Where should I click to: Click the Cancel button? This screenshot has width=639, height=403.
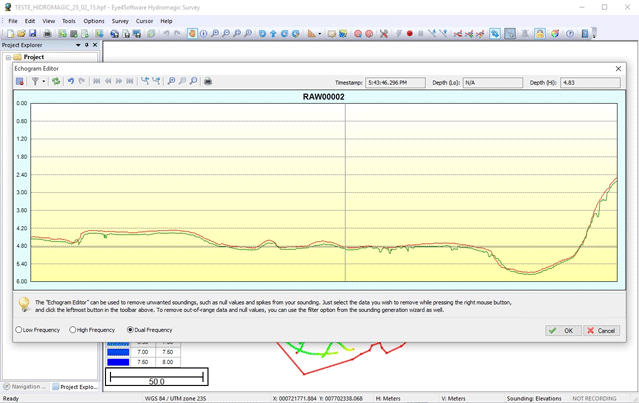(602, 330)
